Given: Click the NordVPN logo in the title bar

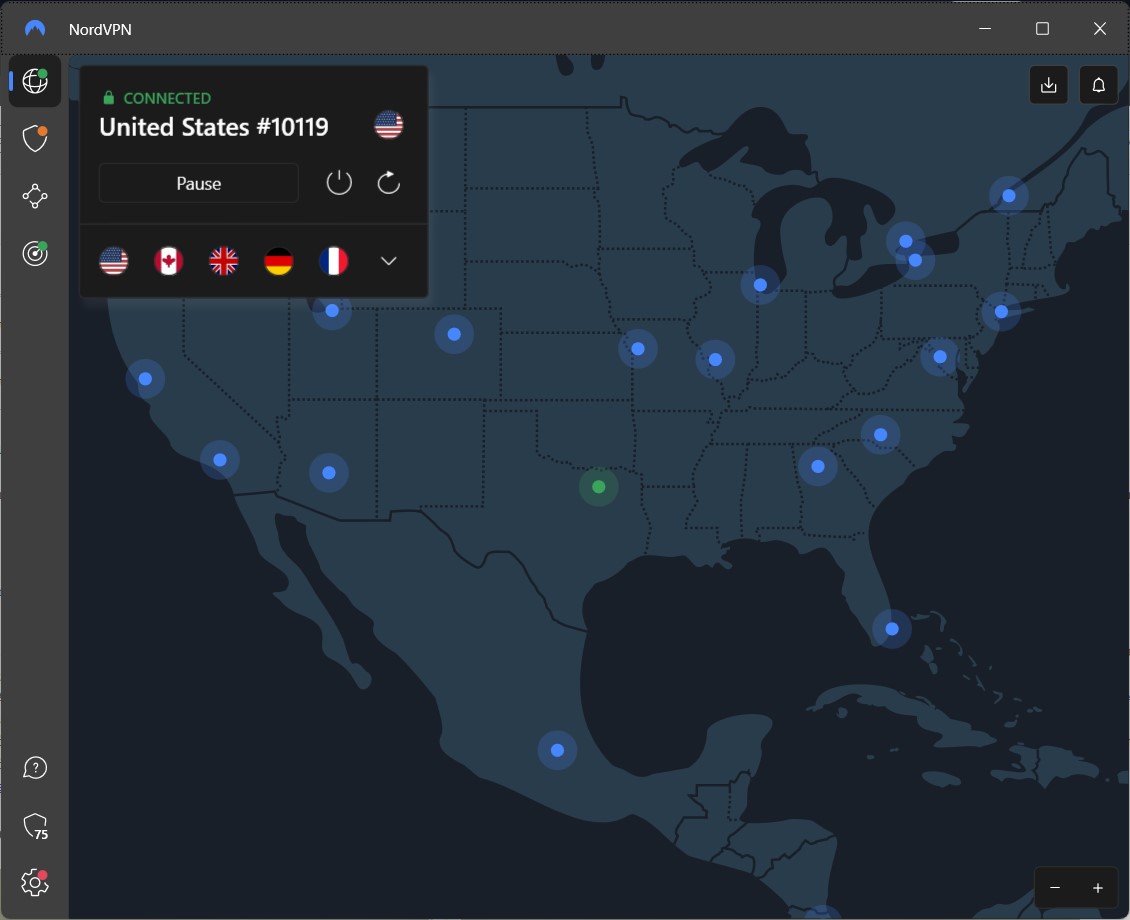Looking at the screenshot, I should tap(35, 29).
